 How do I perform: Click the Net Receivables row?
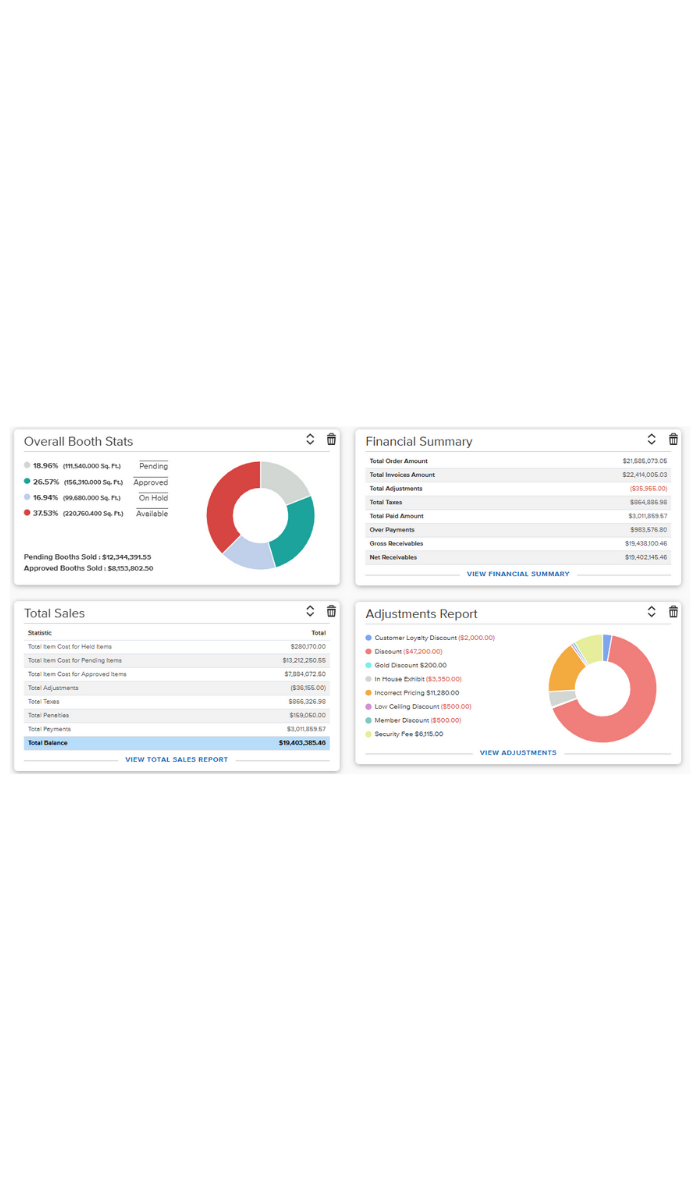coord(518,557)
